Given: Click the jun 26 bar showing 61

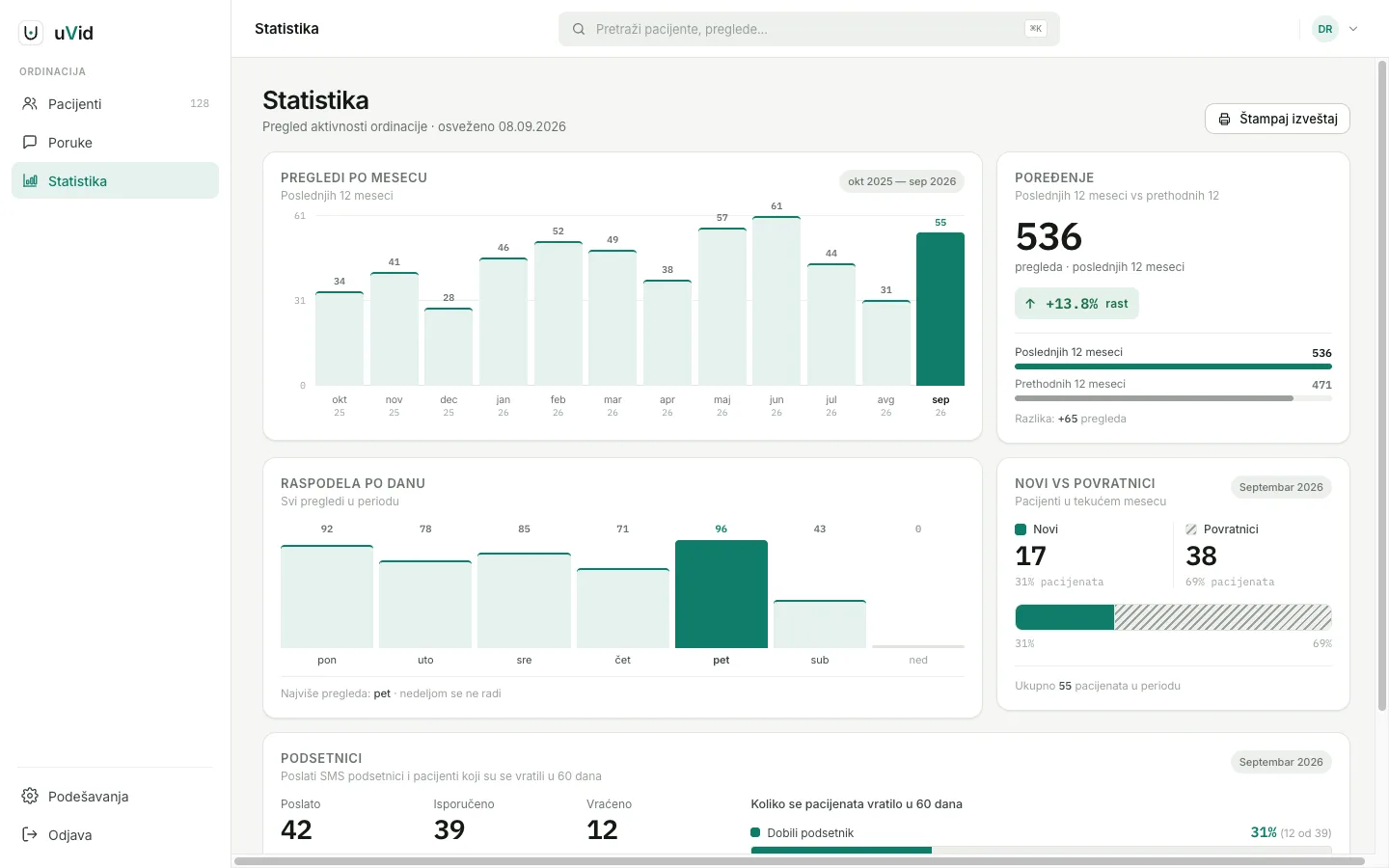Looking at the screenshot, I should (x=776, y=301).
